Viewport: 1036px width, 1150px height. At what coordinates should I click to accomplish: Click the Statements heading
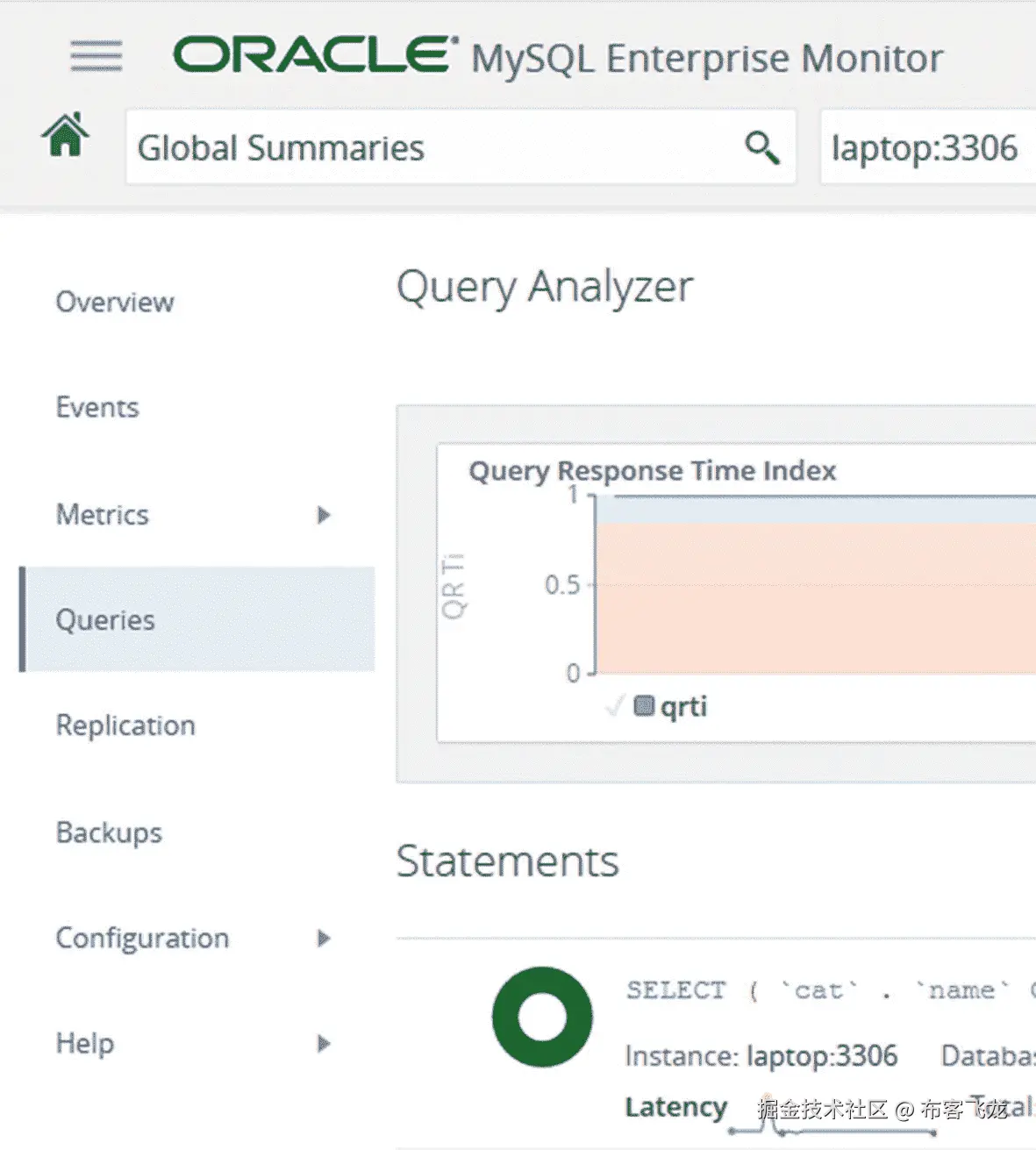click(508, 861)
